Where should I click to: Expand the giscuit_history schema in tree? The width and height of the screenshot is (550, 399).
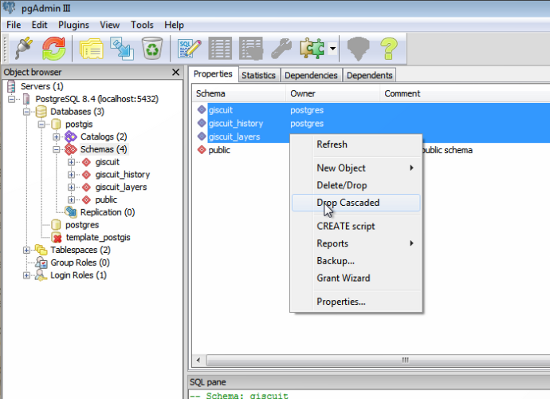[x=71, y=175]
